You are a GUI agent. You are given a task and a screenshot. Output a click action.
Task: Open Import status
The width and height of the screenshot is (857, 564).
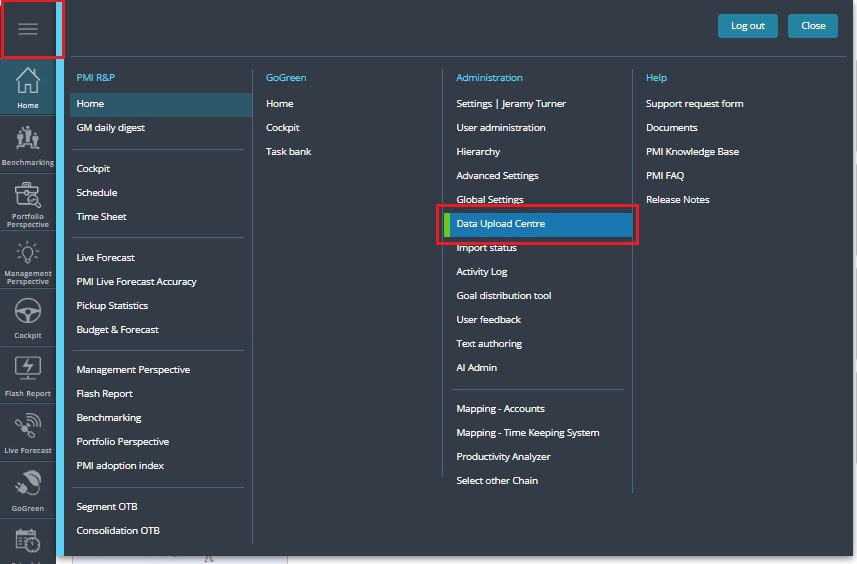pos(486,248)
